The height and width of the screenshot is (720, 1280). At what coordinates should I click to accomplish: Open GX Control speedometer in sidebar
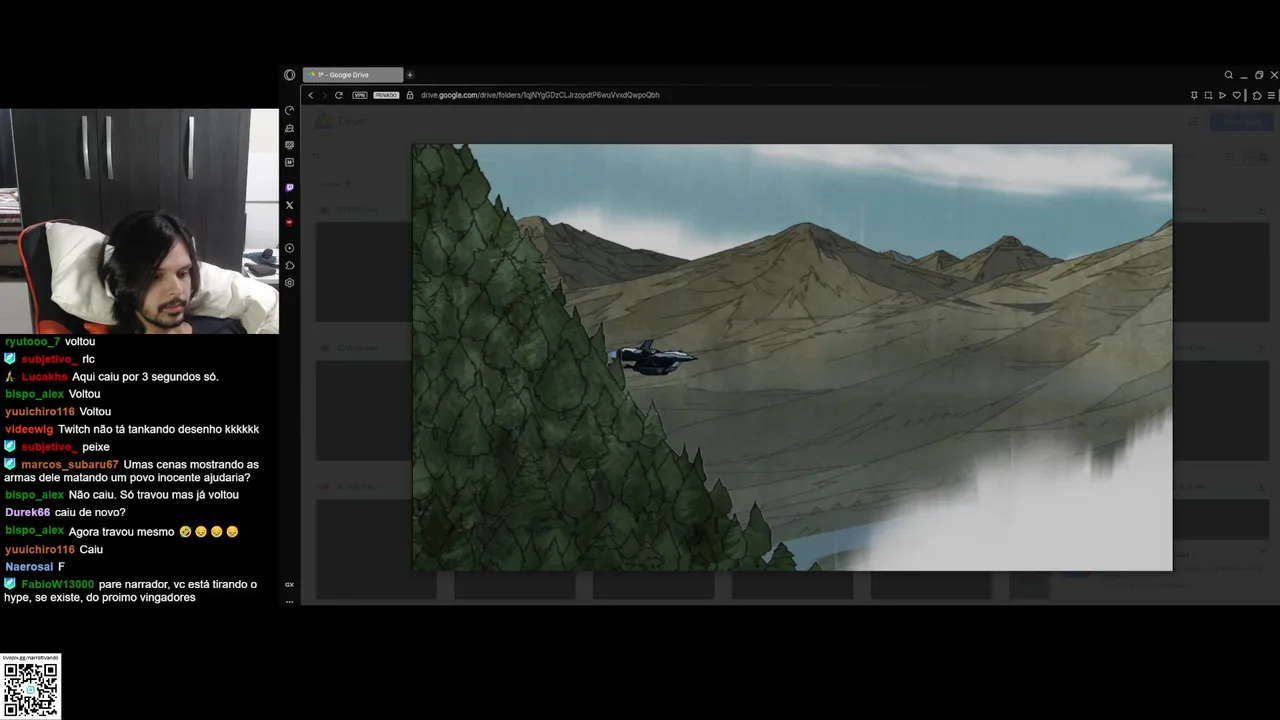coord(290,111)
